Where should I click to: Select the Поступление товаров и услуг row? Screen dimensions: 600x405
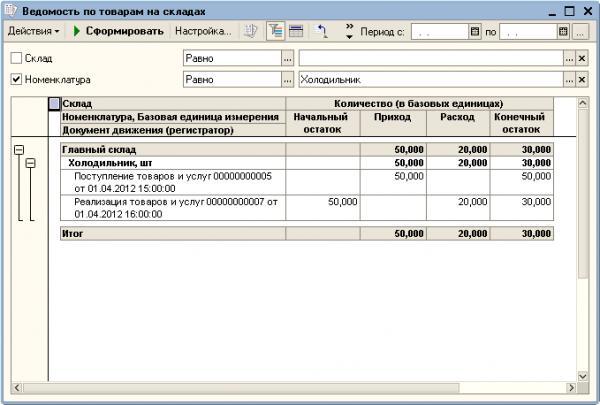coord(172,181)
